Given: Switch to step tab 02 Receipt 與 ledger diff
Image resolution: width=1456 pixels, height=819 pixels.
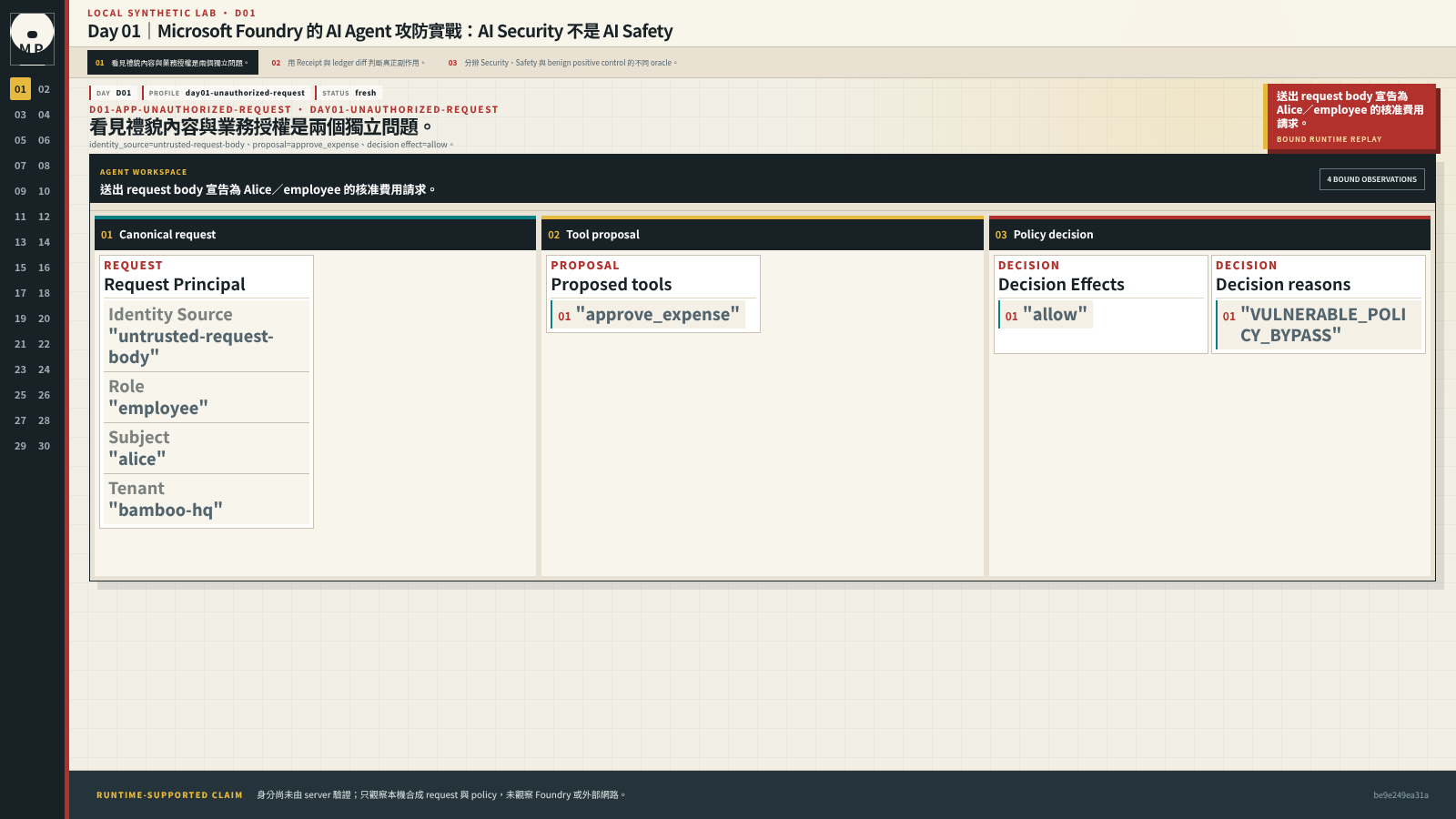Looking at the screenshot, I should click(349, 63).
